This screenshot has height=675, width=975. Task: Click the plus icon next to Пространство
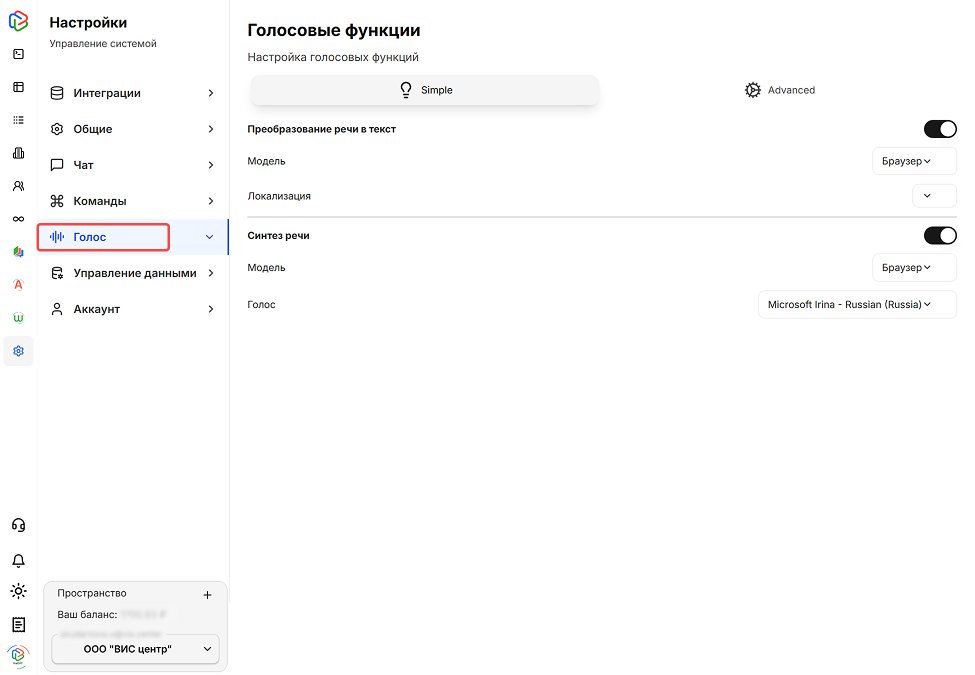(x=207, y=595)
